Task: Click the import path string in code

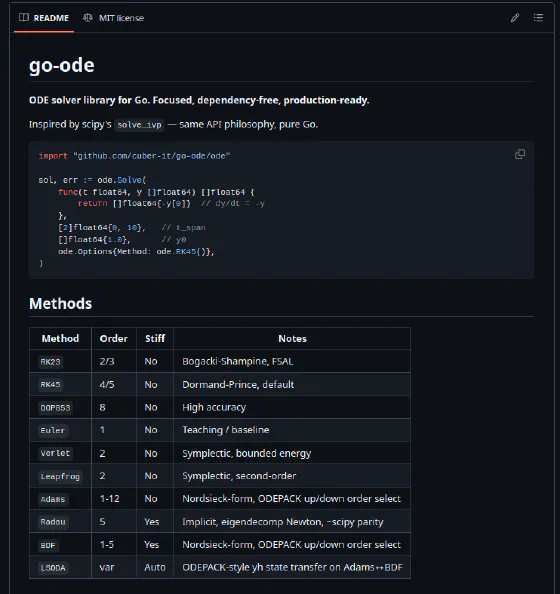Action: [x=152, y=156]
